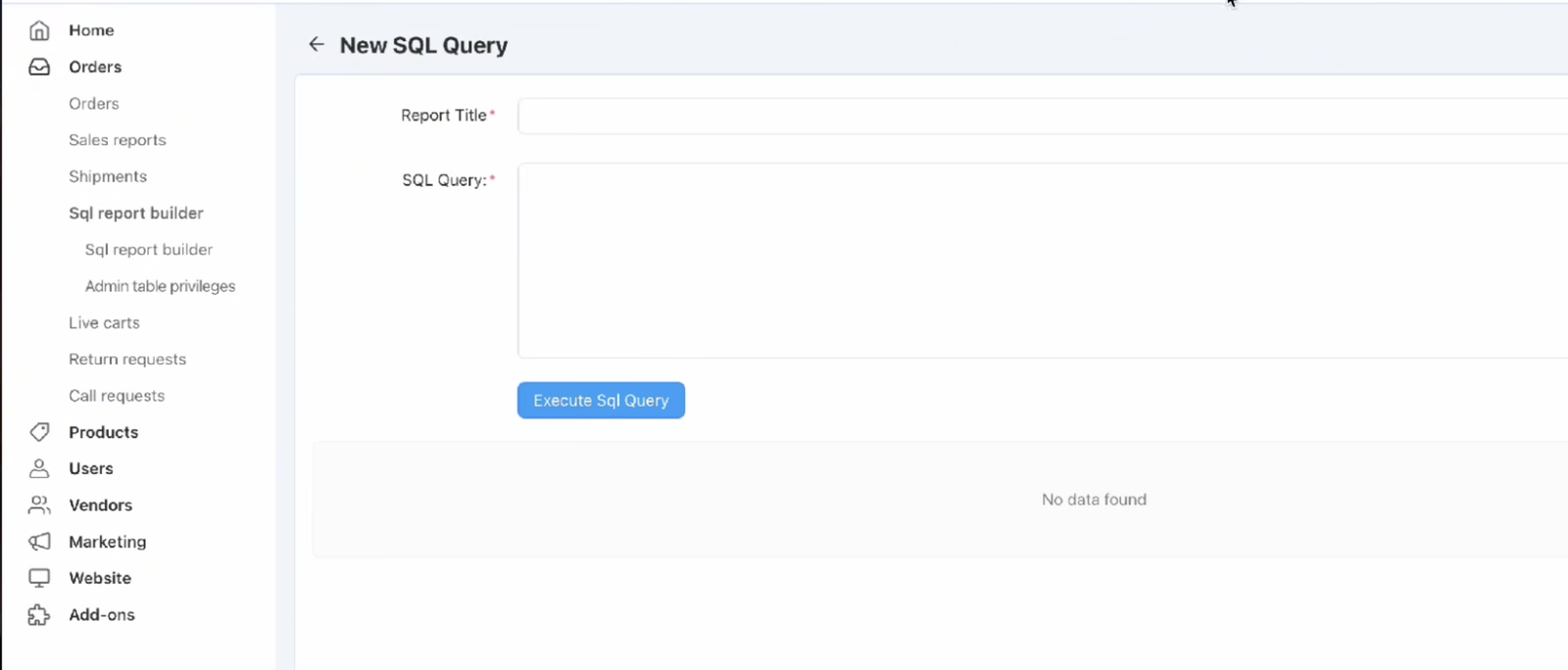This screenshot has height=670, width=1568.
Task: Focus the Report Title input field
Action: click(1043, 116)
